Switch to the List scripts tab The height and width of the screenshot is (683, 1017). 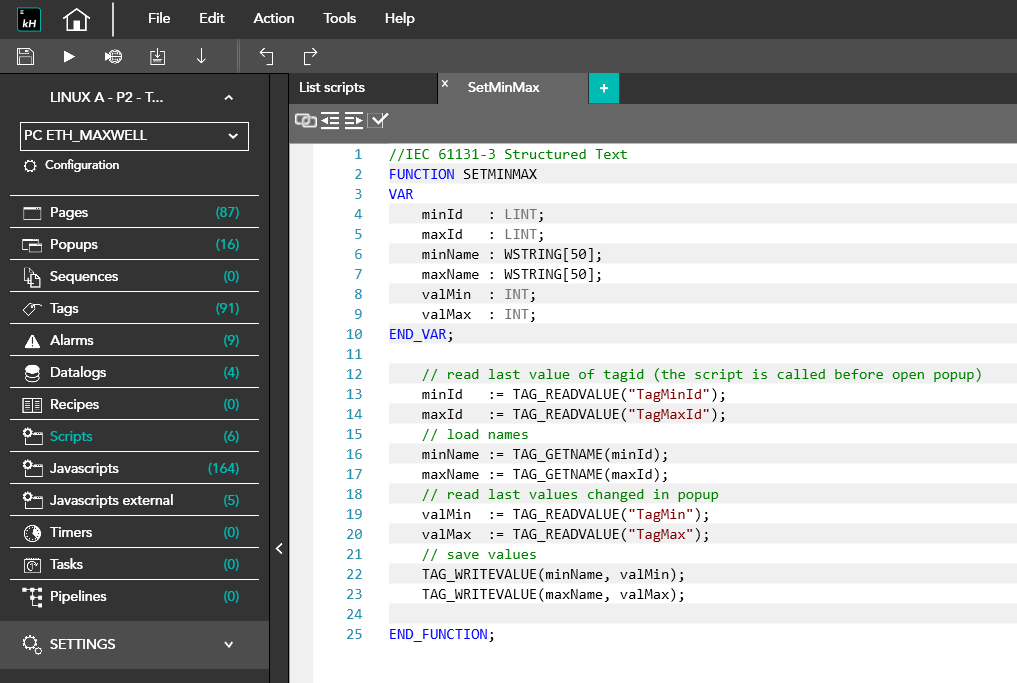pyautogui.click(x=333, y=88)
